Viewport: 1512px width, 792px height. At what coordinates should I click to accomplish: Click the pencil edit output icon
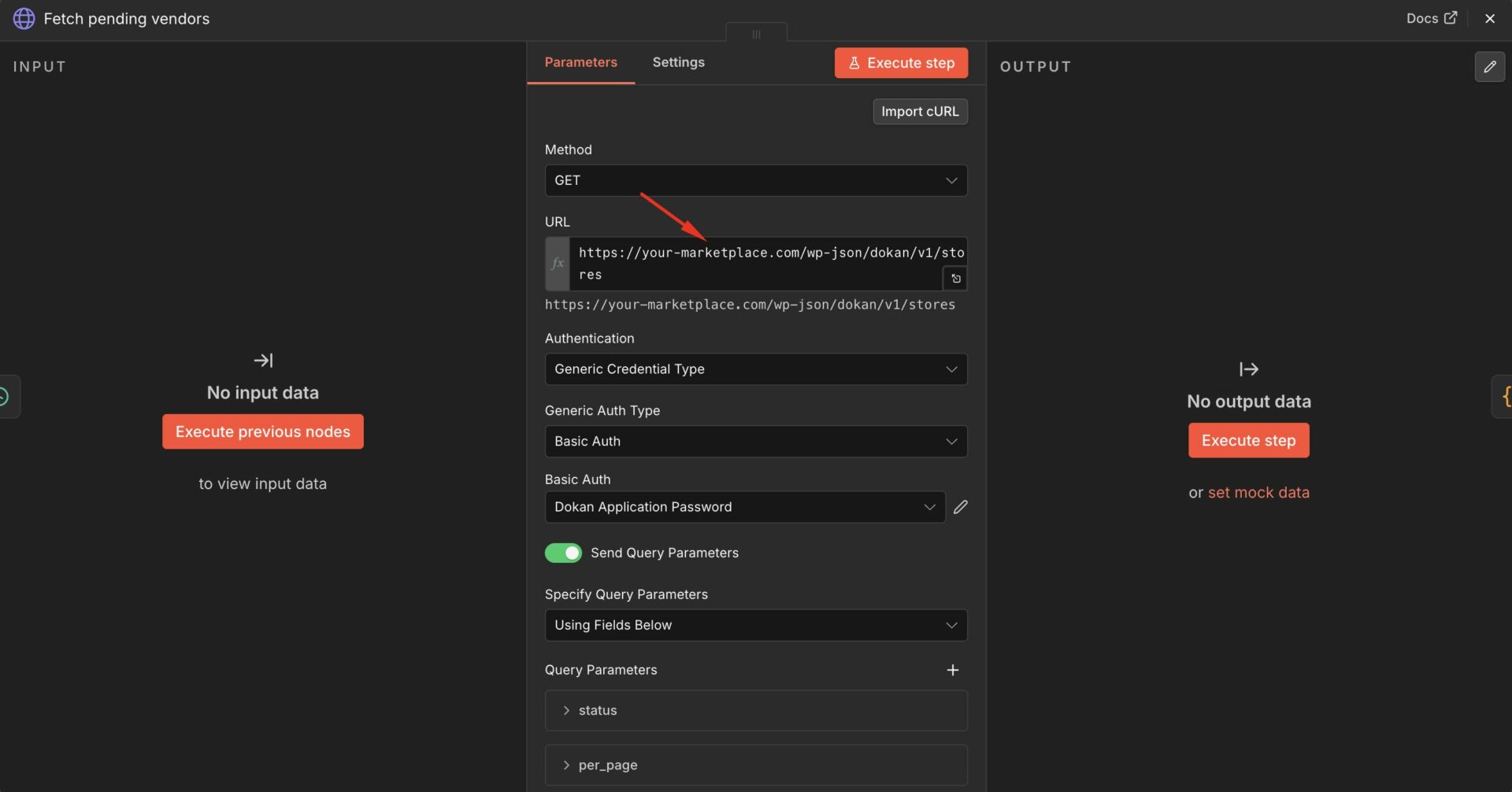(1489, 67)
